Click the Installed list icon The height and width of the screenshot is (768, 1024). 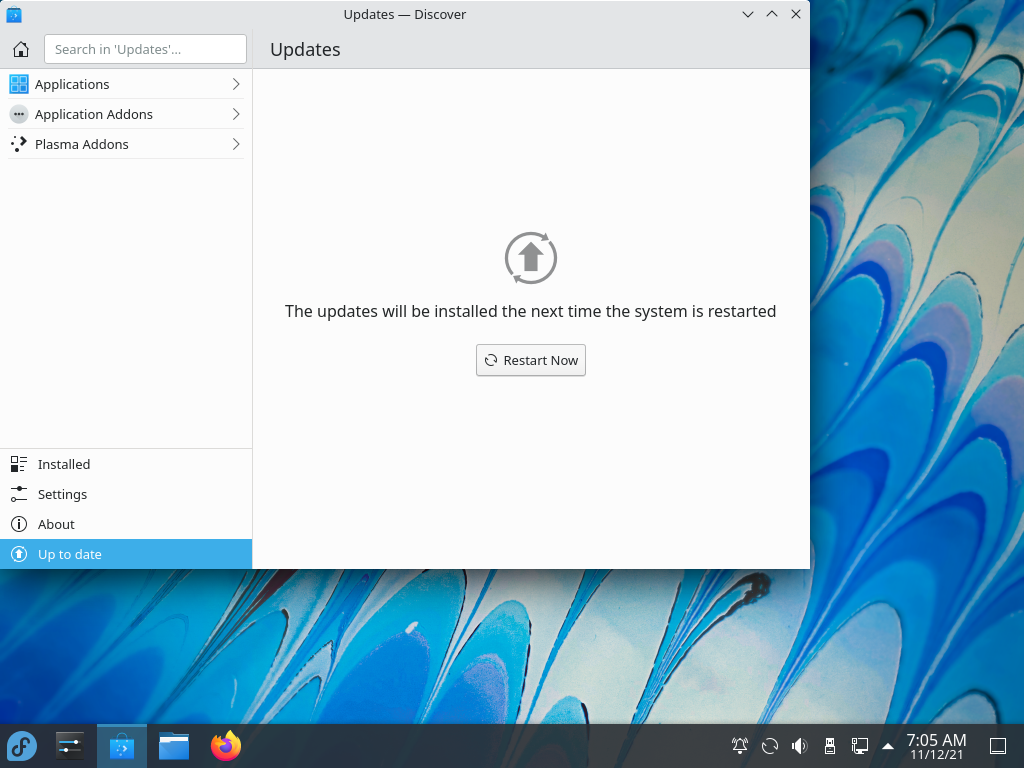coord(19,464)
